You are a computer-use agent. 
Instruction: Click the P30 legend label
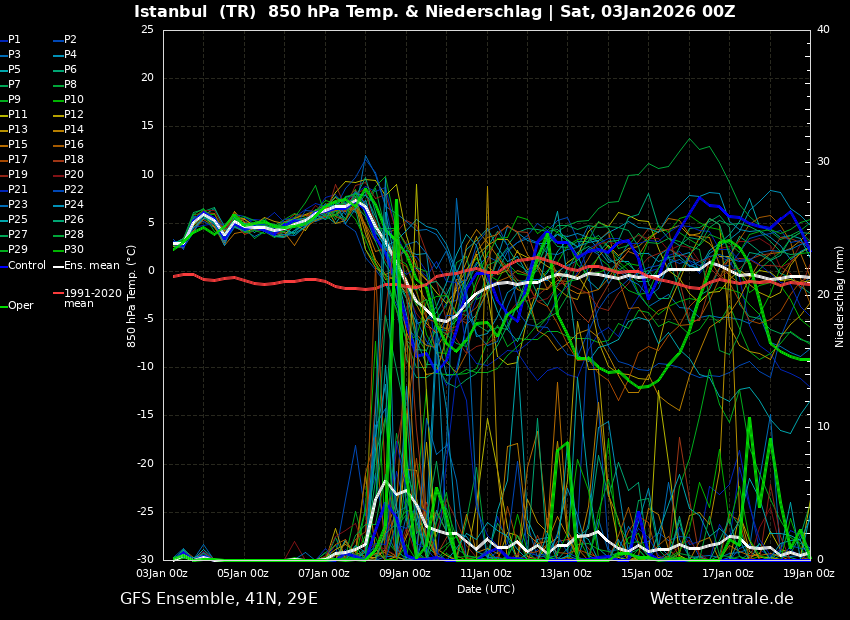tap(74, 249)
